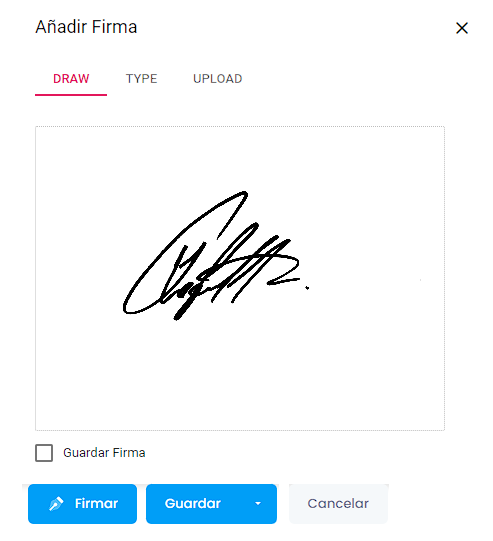Click the drawn signature on the canvas

[216, 255]
